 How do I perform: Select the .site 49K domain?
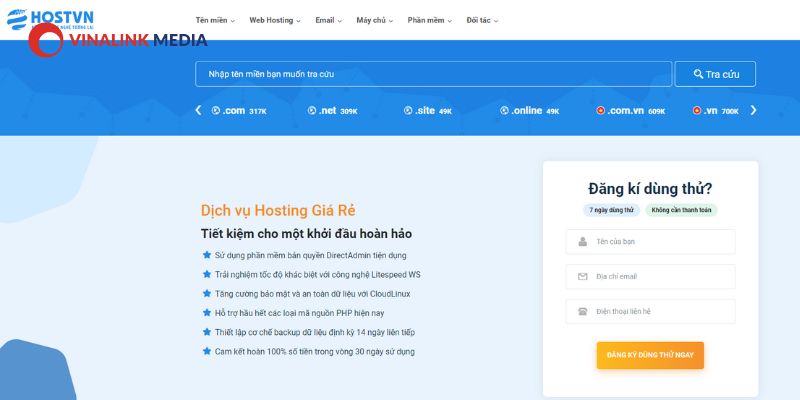coord(428,110)
